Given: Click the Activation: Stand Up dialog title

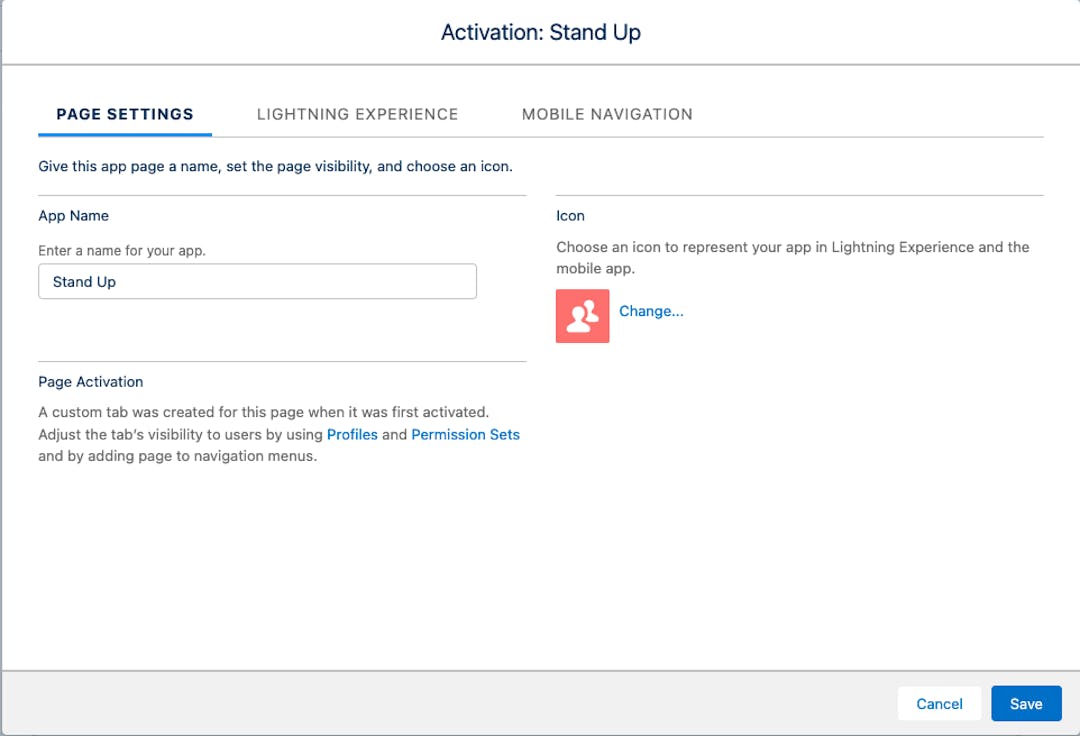Looking at the screenshot, I should click(540, 32).
